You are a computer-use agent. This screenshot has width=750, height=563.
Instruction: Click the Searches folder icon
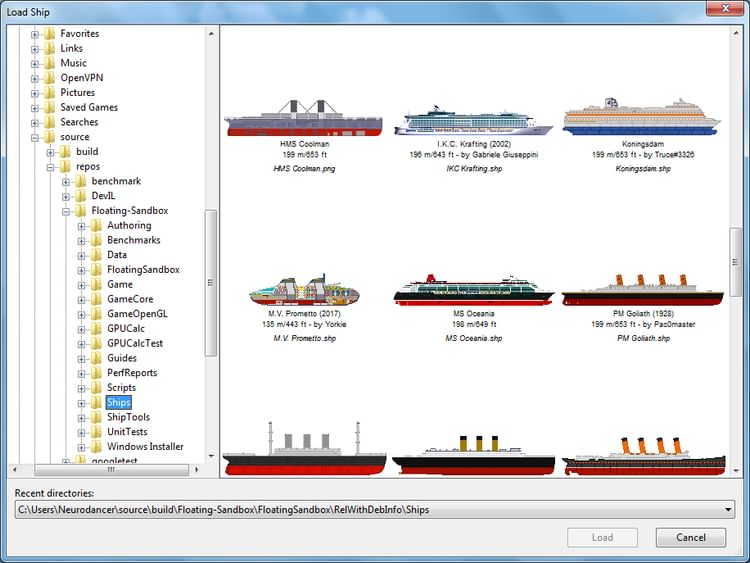click(x=50, y=122)
